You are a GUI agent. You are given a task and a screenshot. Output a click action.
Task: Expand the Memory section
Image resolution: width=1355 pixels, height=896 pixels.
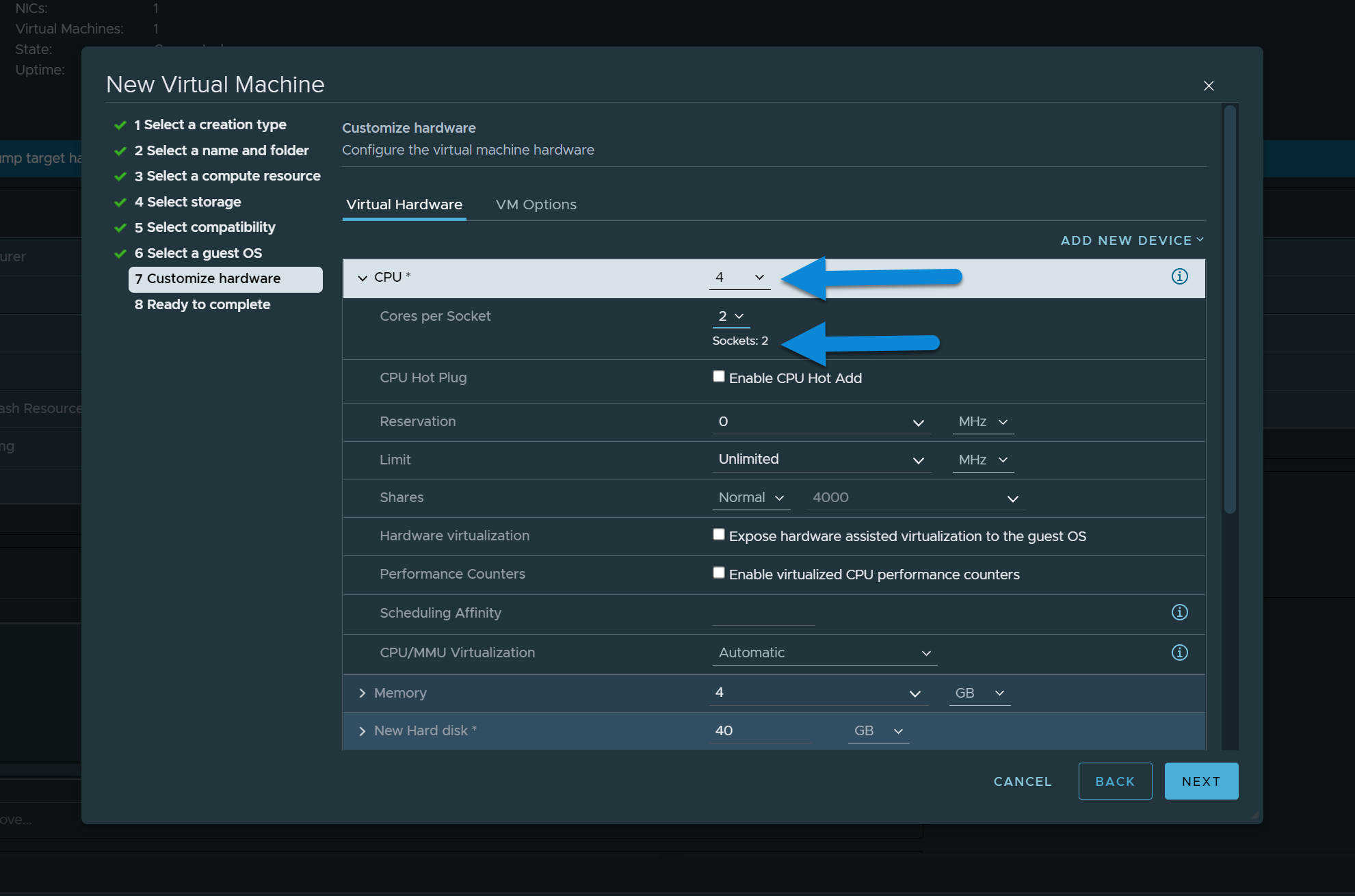(363, 693)
